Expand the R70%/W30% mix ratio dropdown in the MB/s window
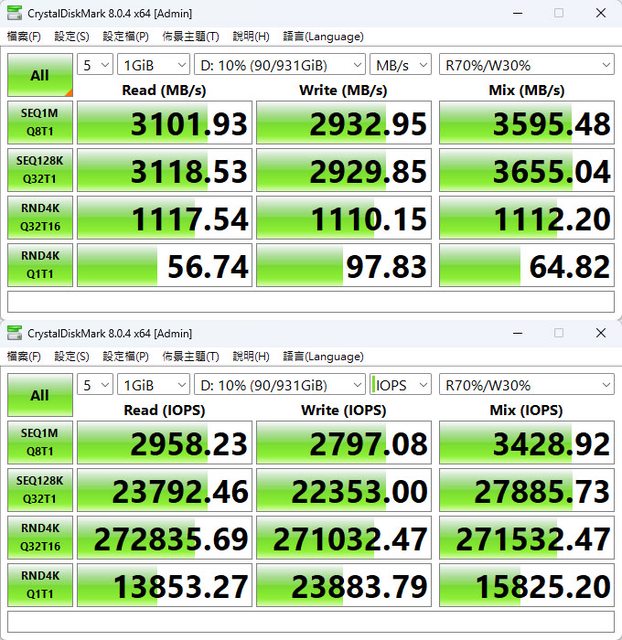The image size is (622, 640). [526, 65]
